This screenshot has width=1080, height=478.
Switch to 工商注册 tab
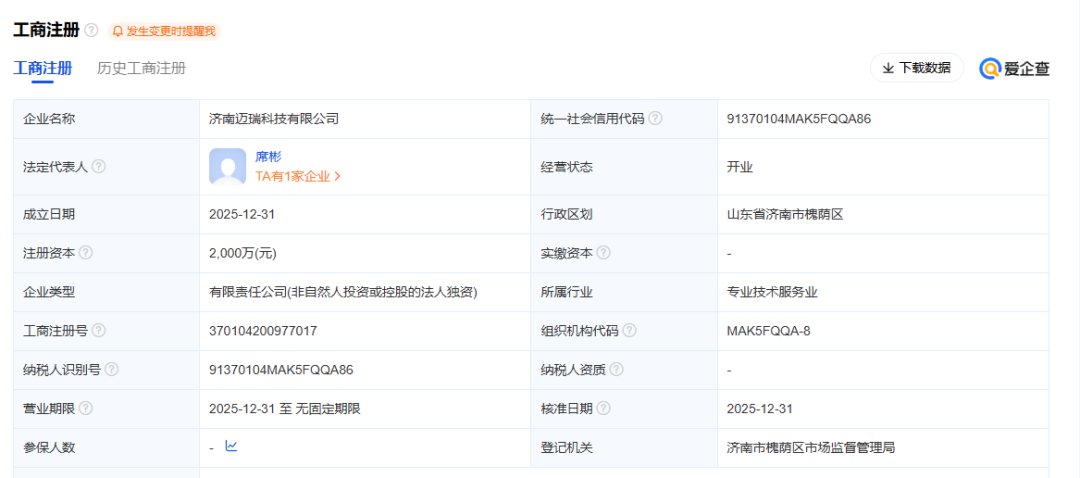pos(43,68)
